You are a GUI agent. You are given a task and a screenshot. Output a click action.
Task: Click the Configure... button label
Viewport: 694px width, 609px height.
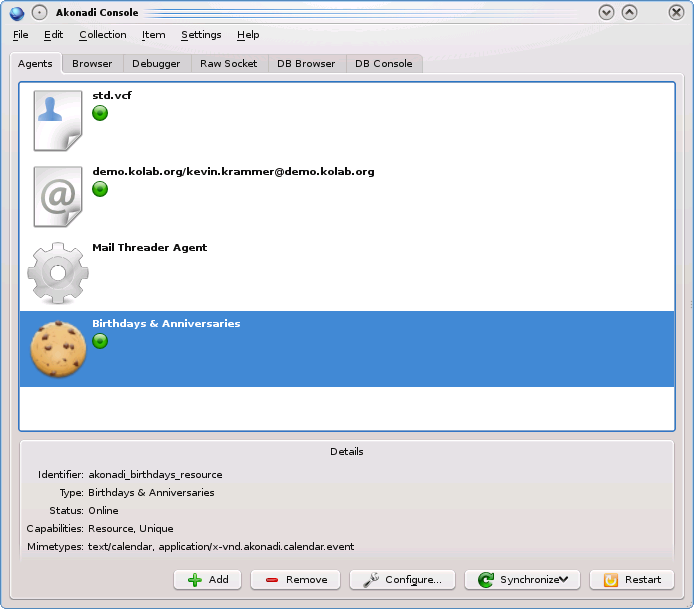click(413, 580)
